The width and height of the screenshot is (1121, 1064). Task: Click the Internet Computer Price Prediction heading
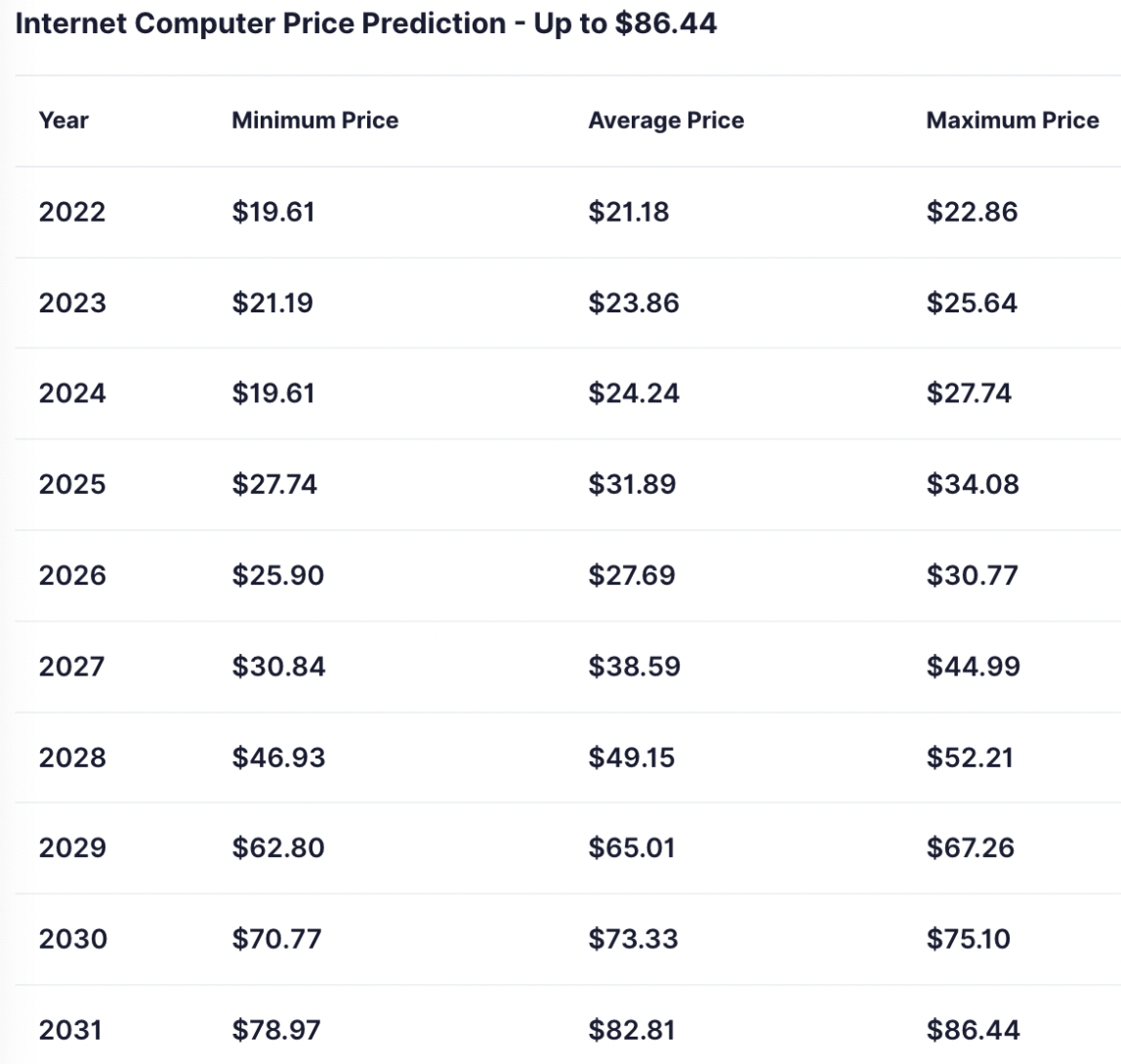(366, 23)
